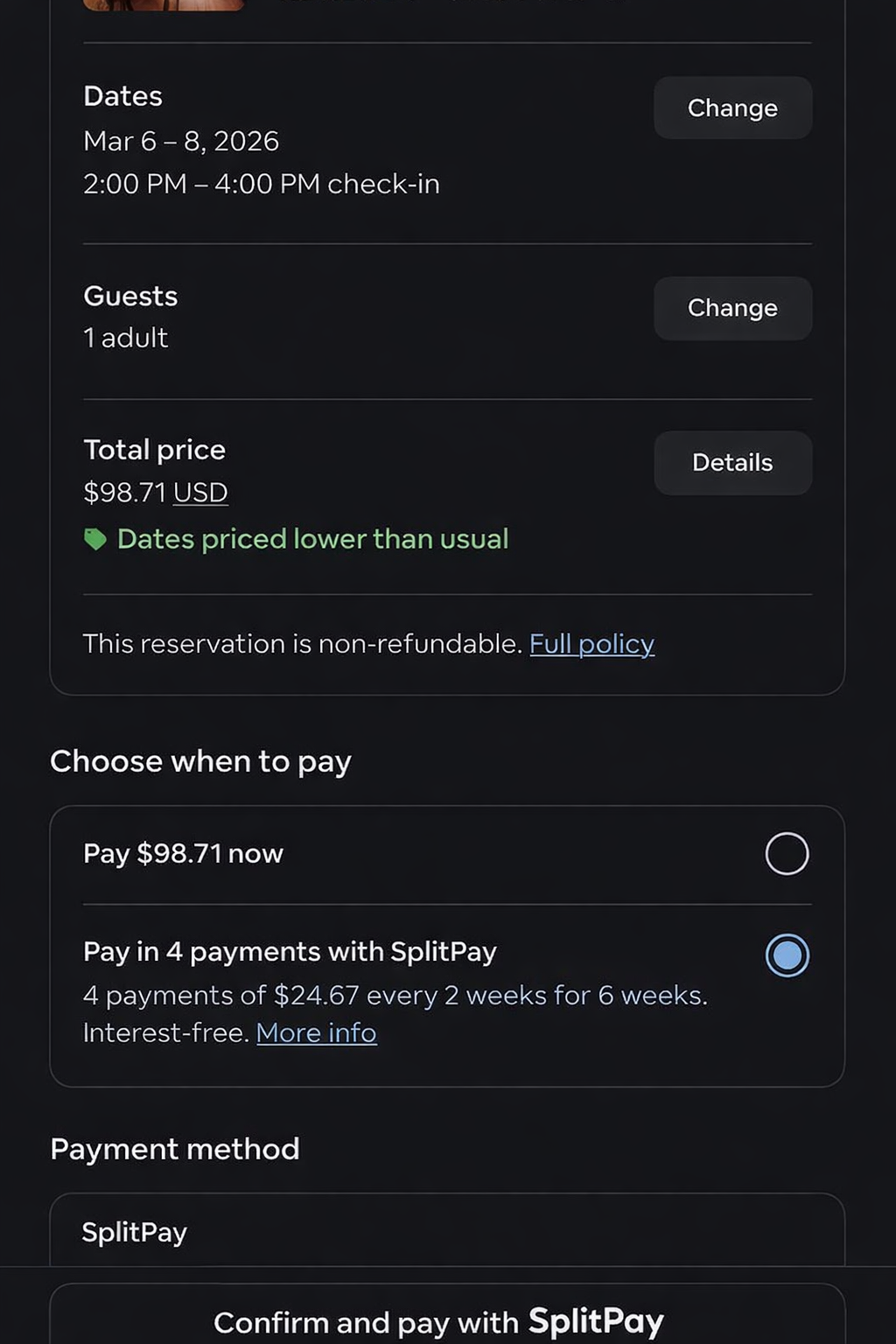Open the SplitPay payment method selector

coord(446,1232)
